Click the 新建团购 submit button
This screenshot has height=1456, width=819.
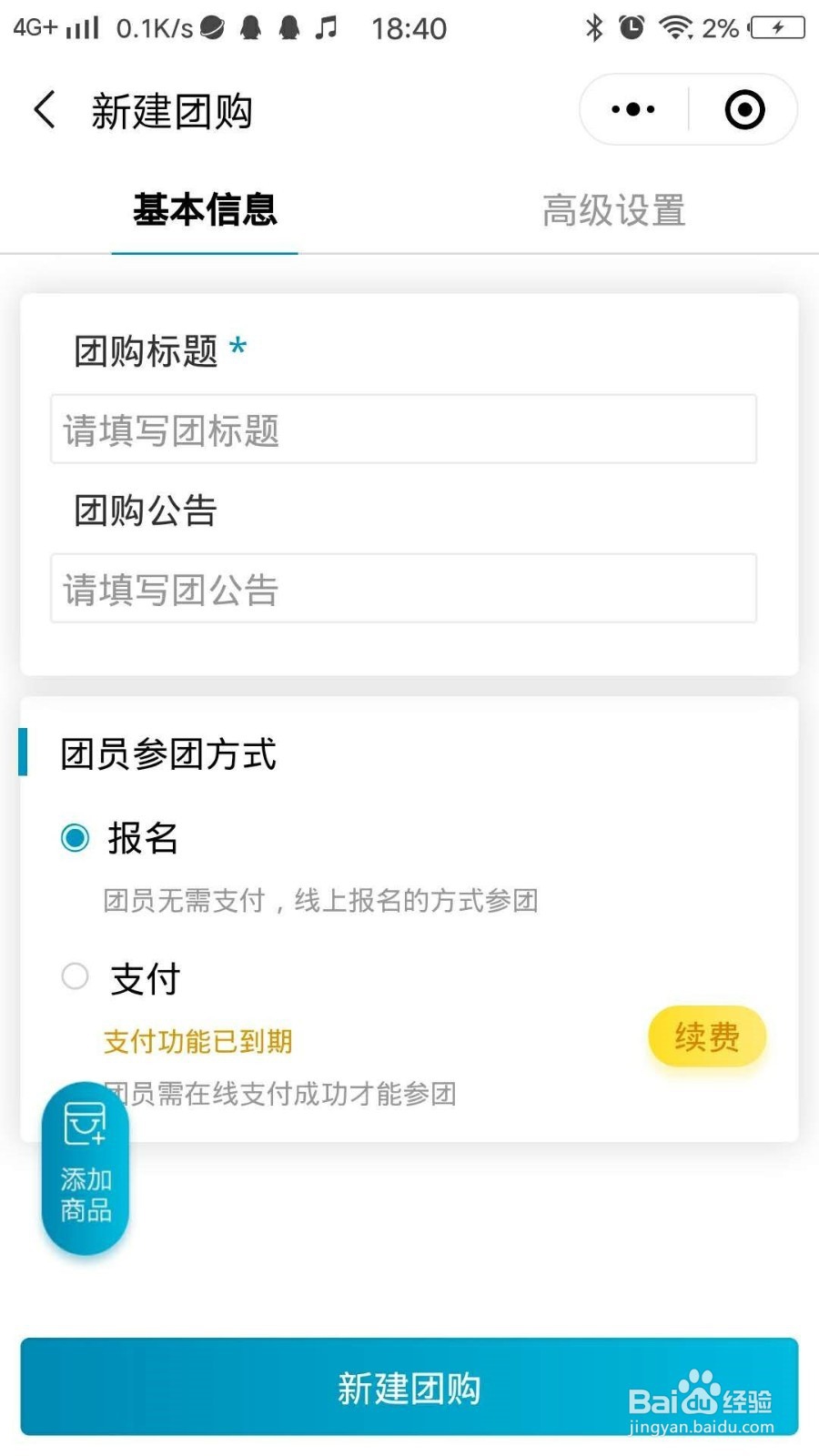tap(409, 1387)
